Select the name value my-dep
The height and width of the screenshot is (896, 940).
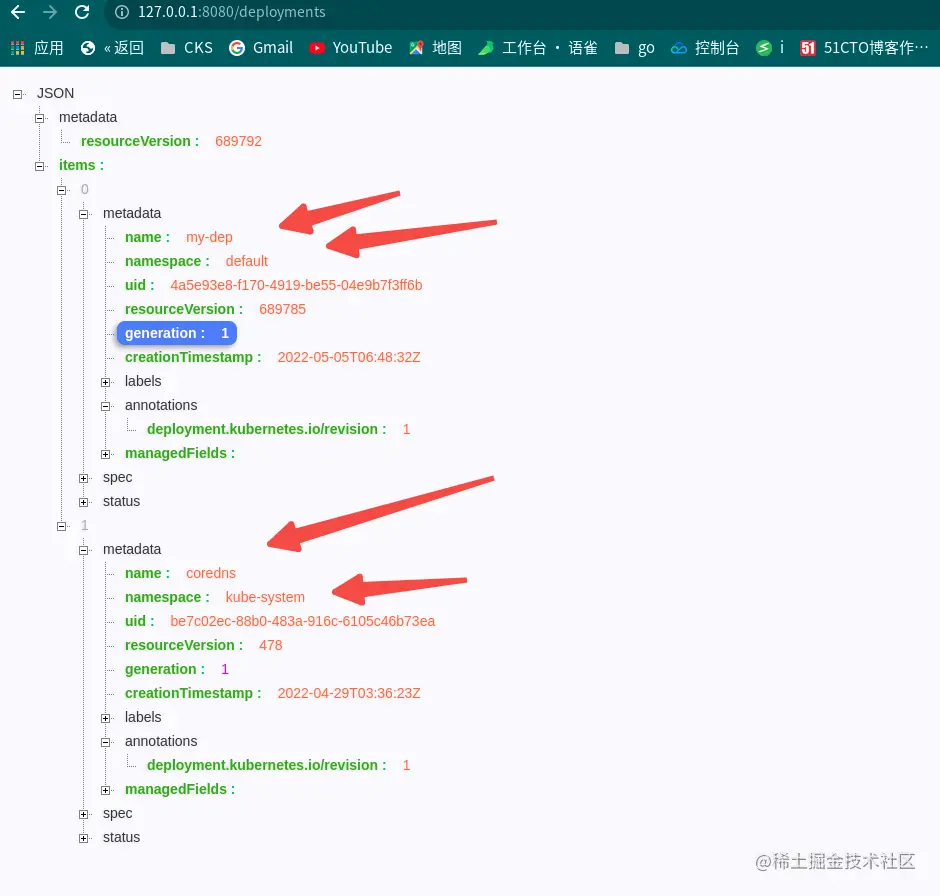point(209,237)
